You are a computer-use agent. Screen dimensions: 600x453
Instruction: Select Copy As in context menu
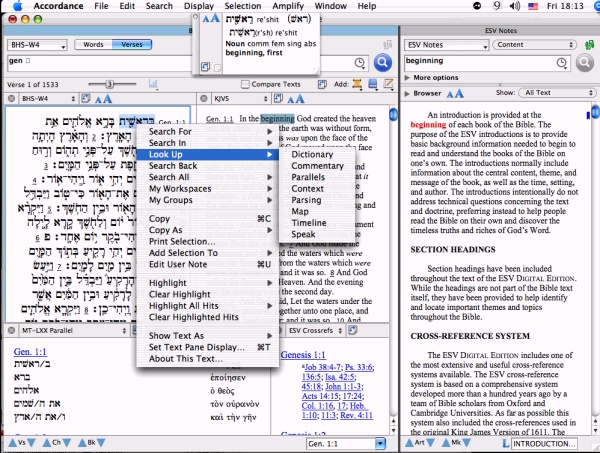point(207,230)
